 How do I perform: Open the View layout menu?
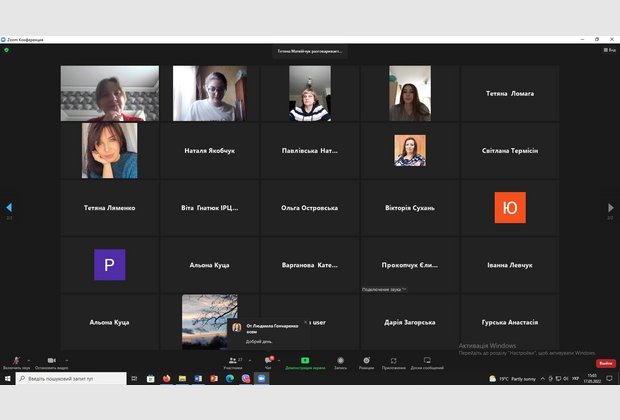click(609, 49)
